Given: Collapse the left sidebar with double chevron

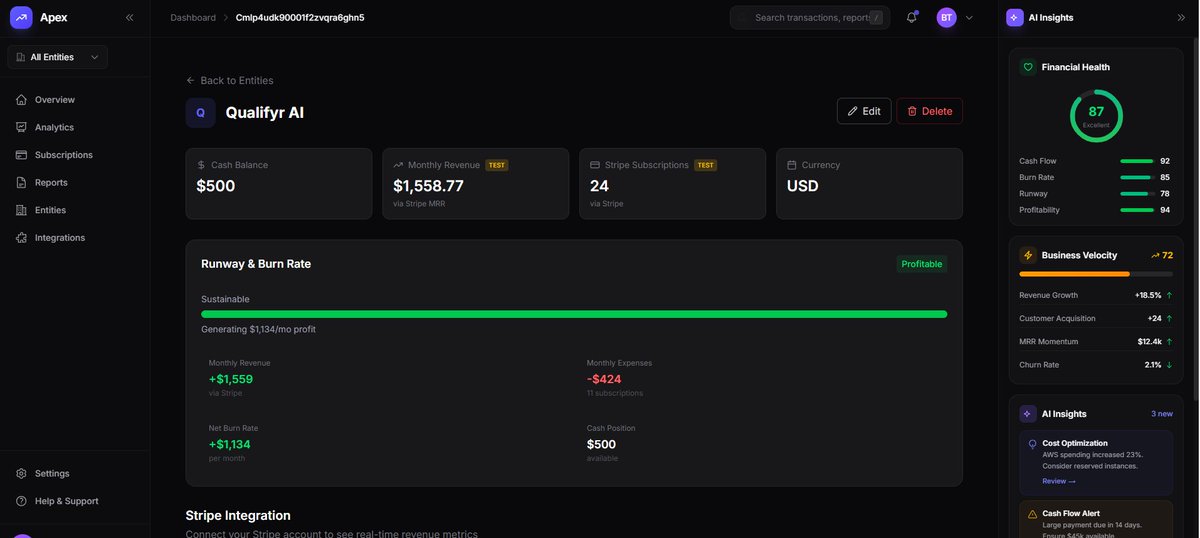Looking at the screenshot, I should [x=129, y=17].
